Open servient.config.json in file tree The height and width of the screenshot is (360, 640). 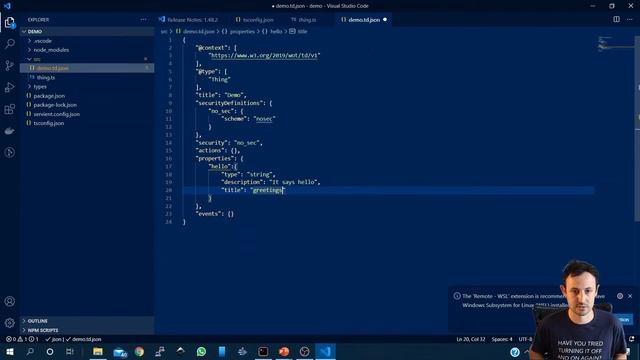point(87,114)
